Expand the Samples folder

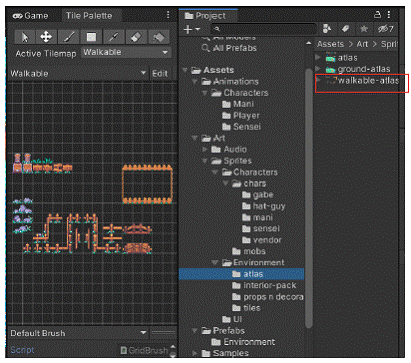point(195,353)
